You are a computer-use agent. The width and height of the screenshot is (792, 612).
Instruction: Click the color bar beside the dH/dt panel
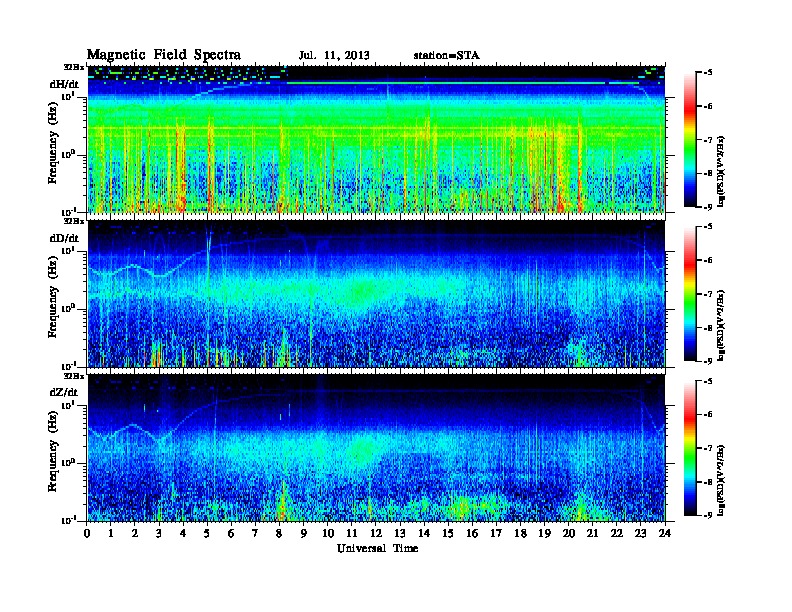click(x=690, y=140)
